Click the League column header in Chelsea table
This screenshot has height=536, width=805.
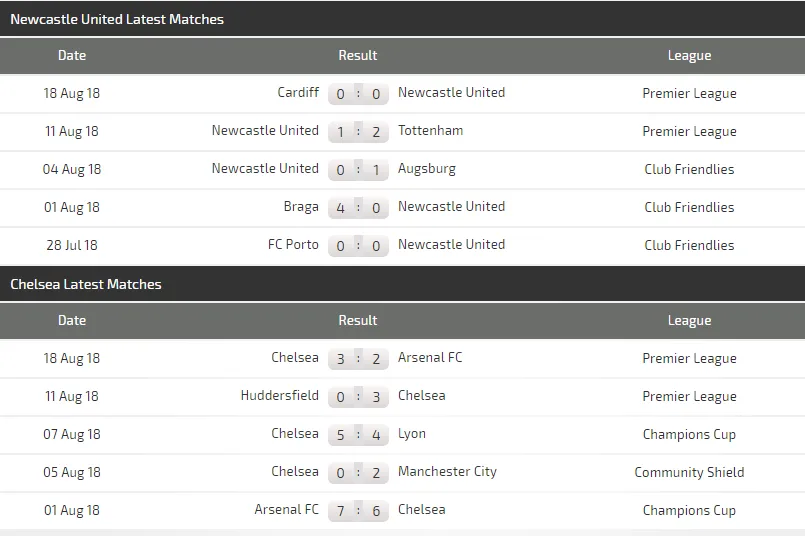tap(689, 321)
